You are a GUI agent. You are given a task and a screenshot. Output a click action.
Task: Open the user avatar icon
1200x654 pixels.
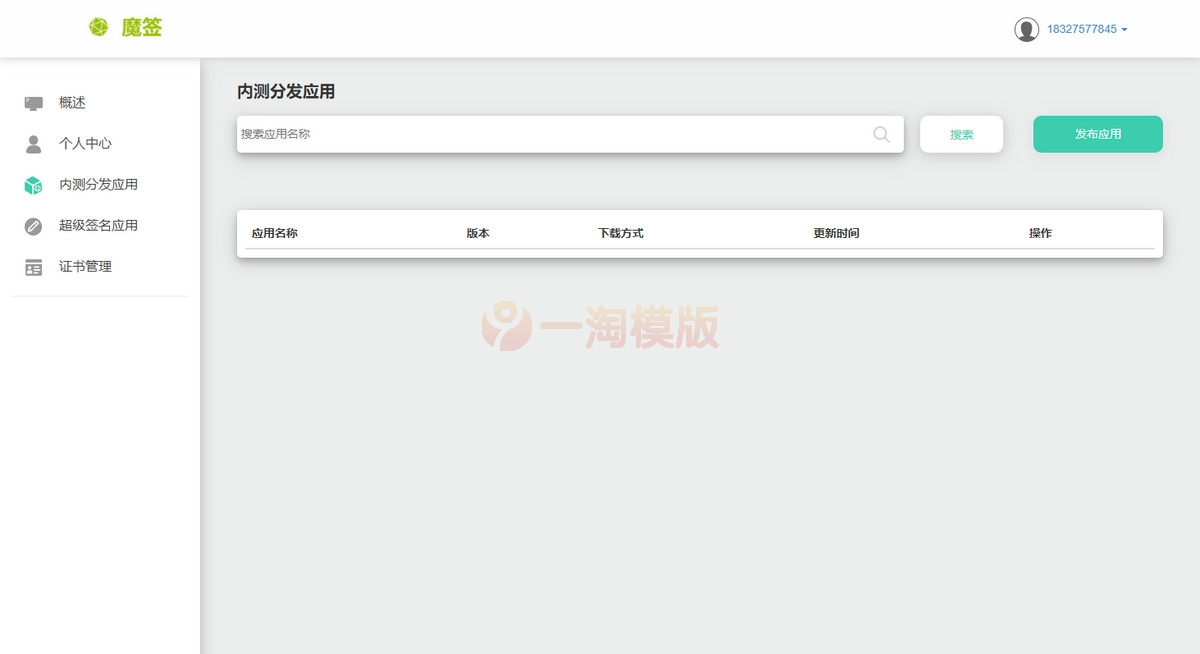1027,29
